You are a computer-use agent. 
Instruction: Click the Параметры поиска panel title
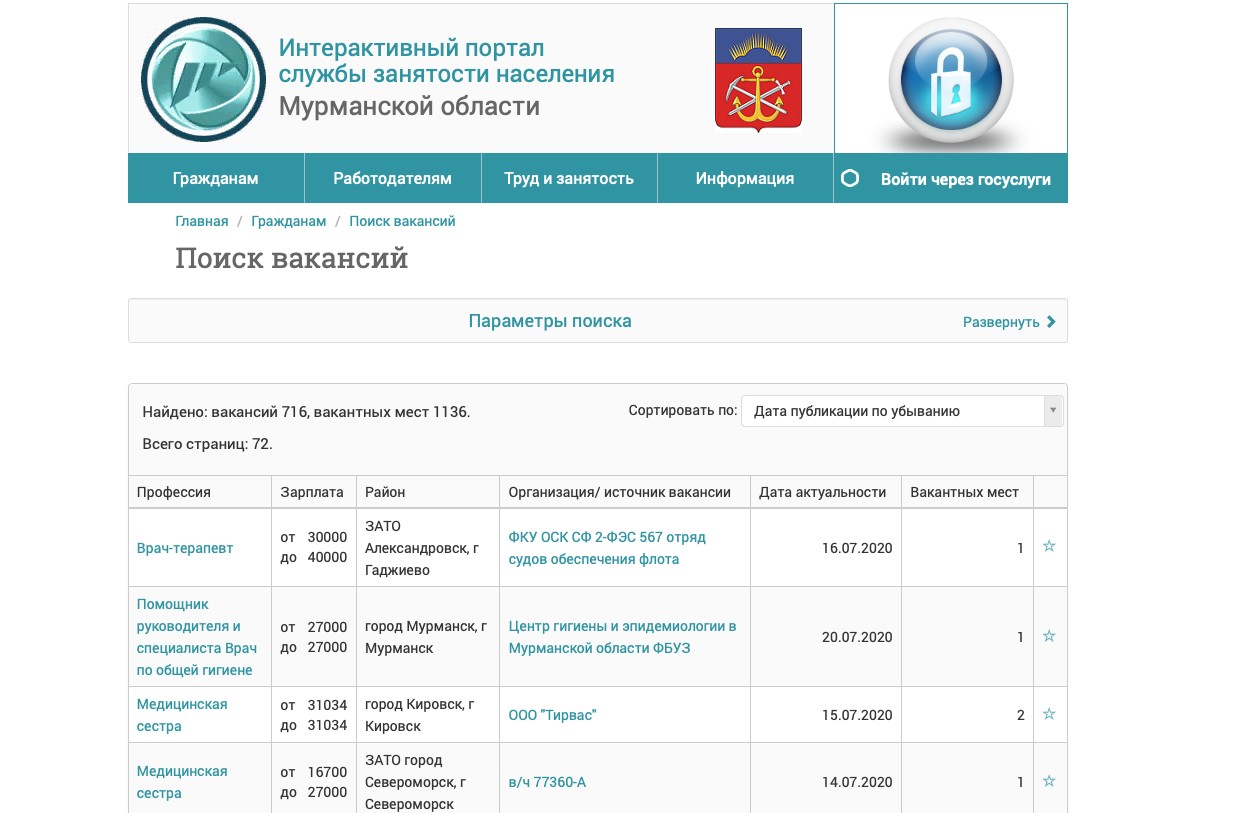click(x=550, y=321)
